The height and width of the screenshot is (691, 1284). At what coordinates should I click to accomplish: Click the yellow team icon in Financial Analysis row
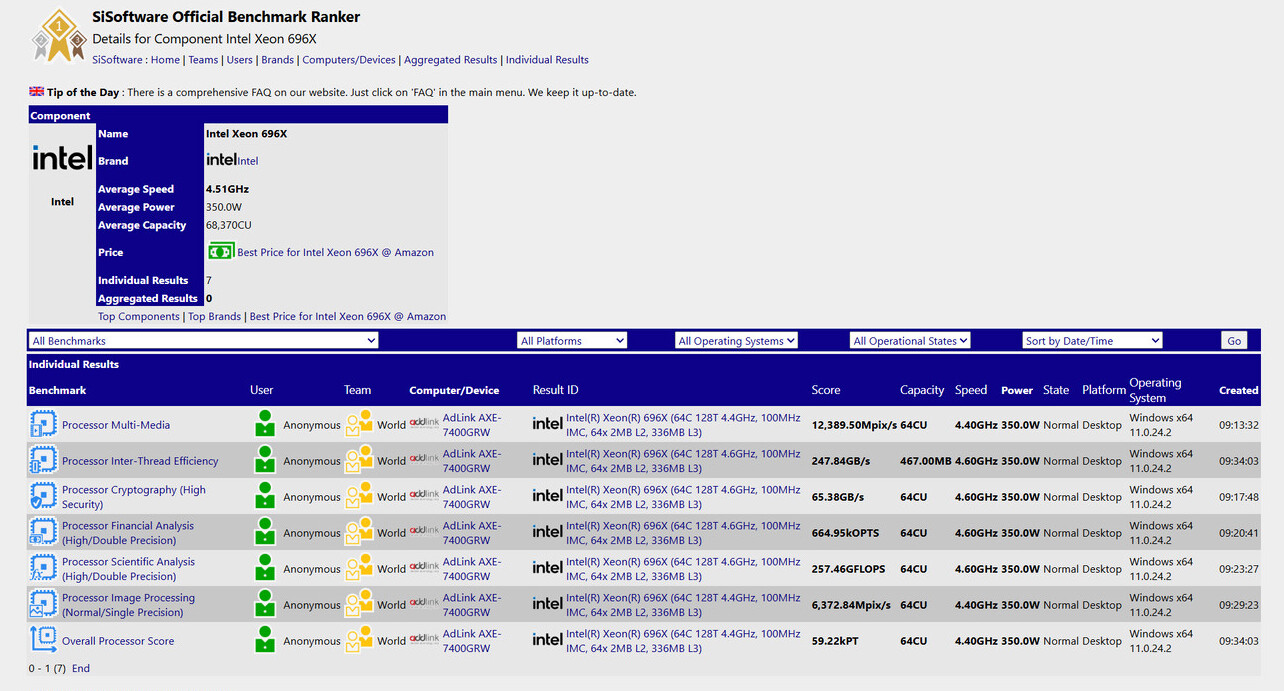(359, 532)
